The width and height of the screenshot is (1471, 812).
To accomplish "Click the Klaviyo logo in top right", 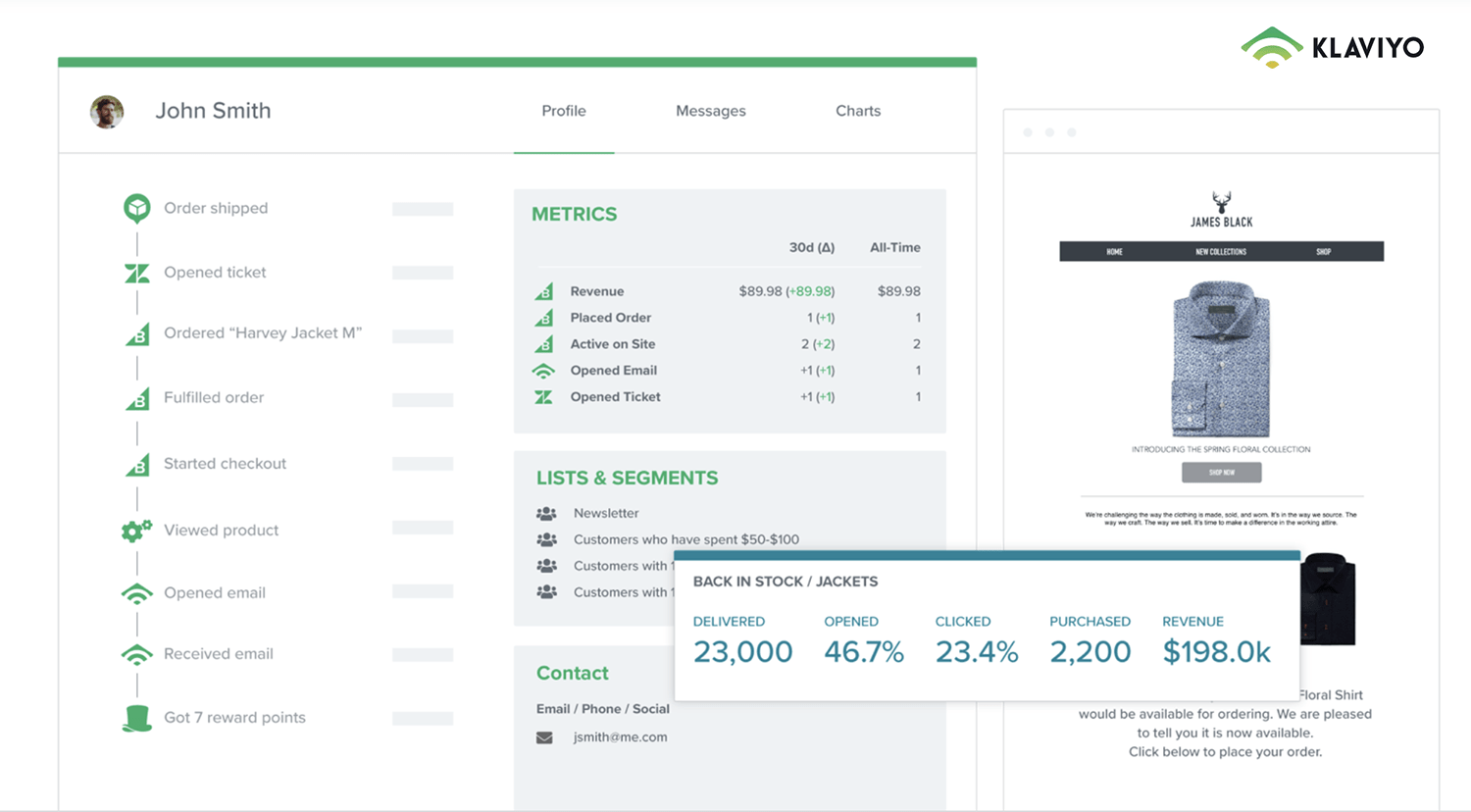I will (x=1332, y=47).
